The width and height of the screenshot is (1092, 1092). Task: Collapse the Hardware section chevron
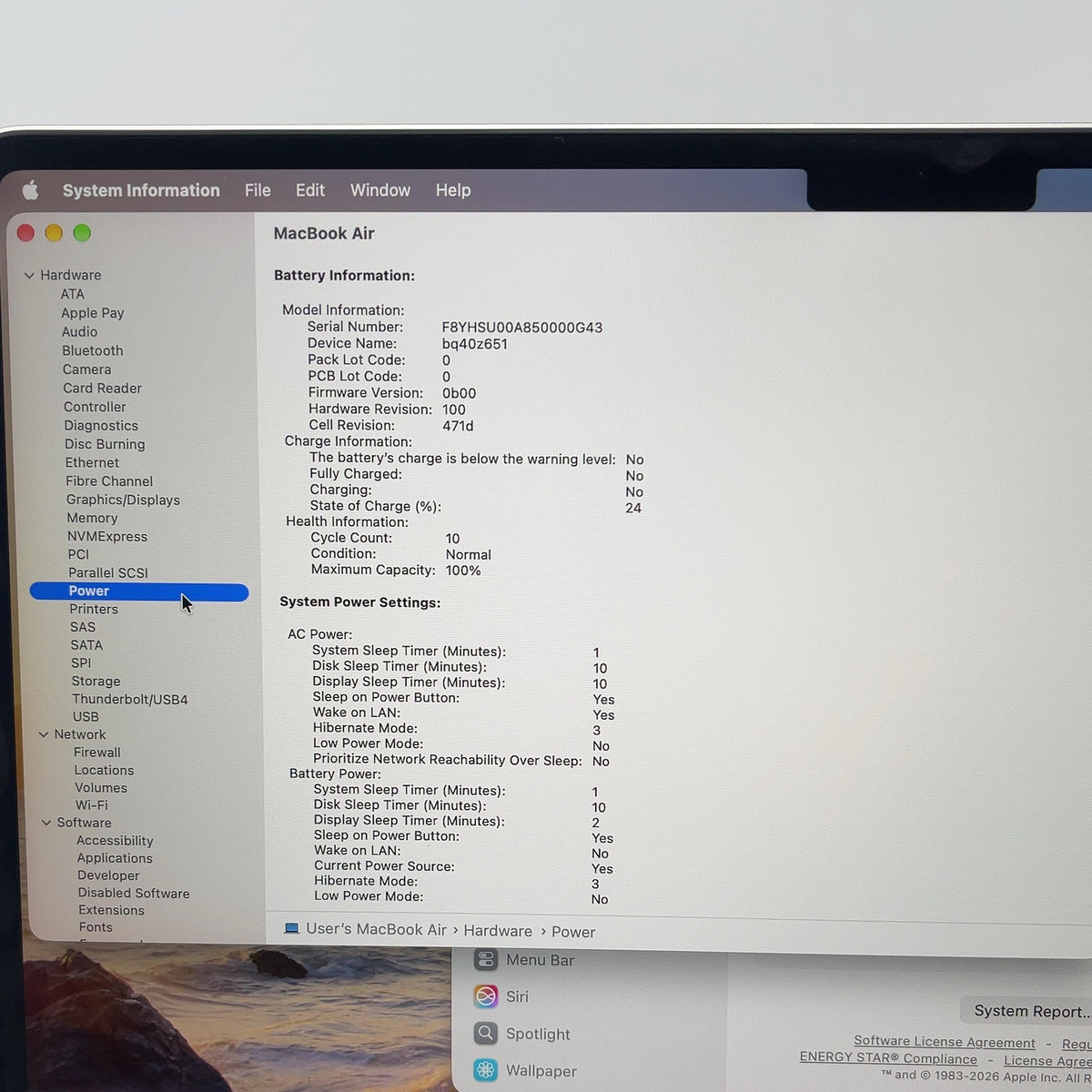[29, 275]
